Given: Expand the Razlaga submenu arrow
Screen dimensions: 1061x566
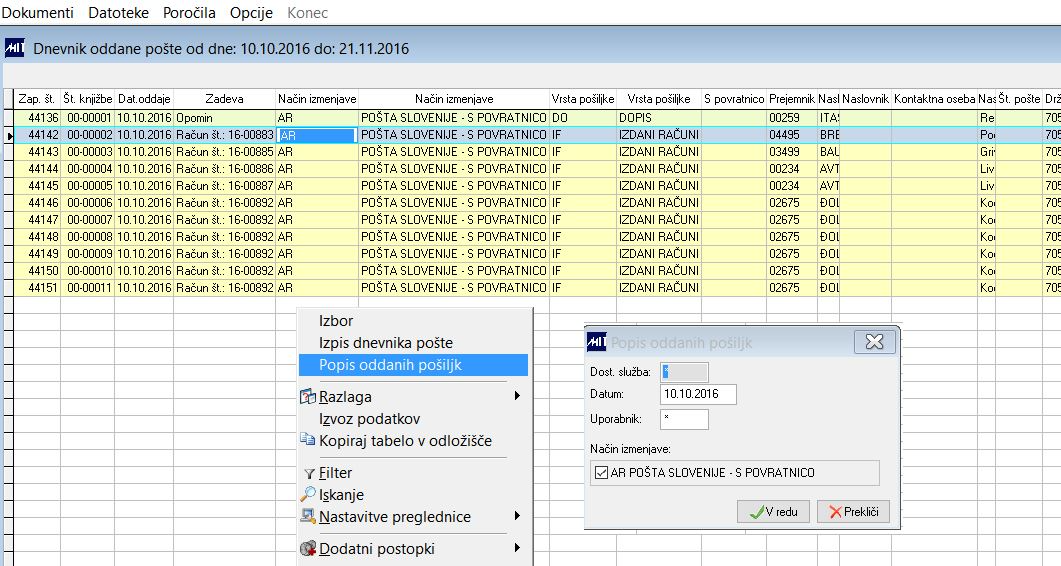Looking at the screenshot, I should coord(517,396).
